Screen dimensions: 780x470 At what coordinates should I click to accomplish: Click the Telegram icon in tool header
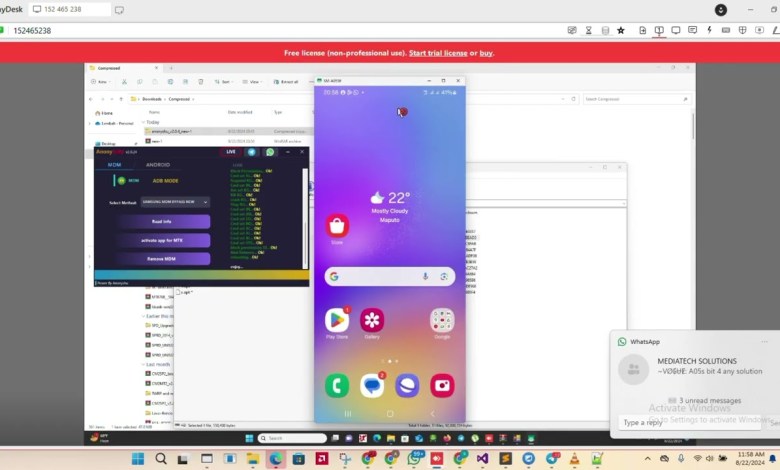[252, 152]
